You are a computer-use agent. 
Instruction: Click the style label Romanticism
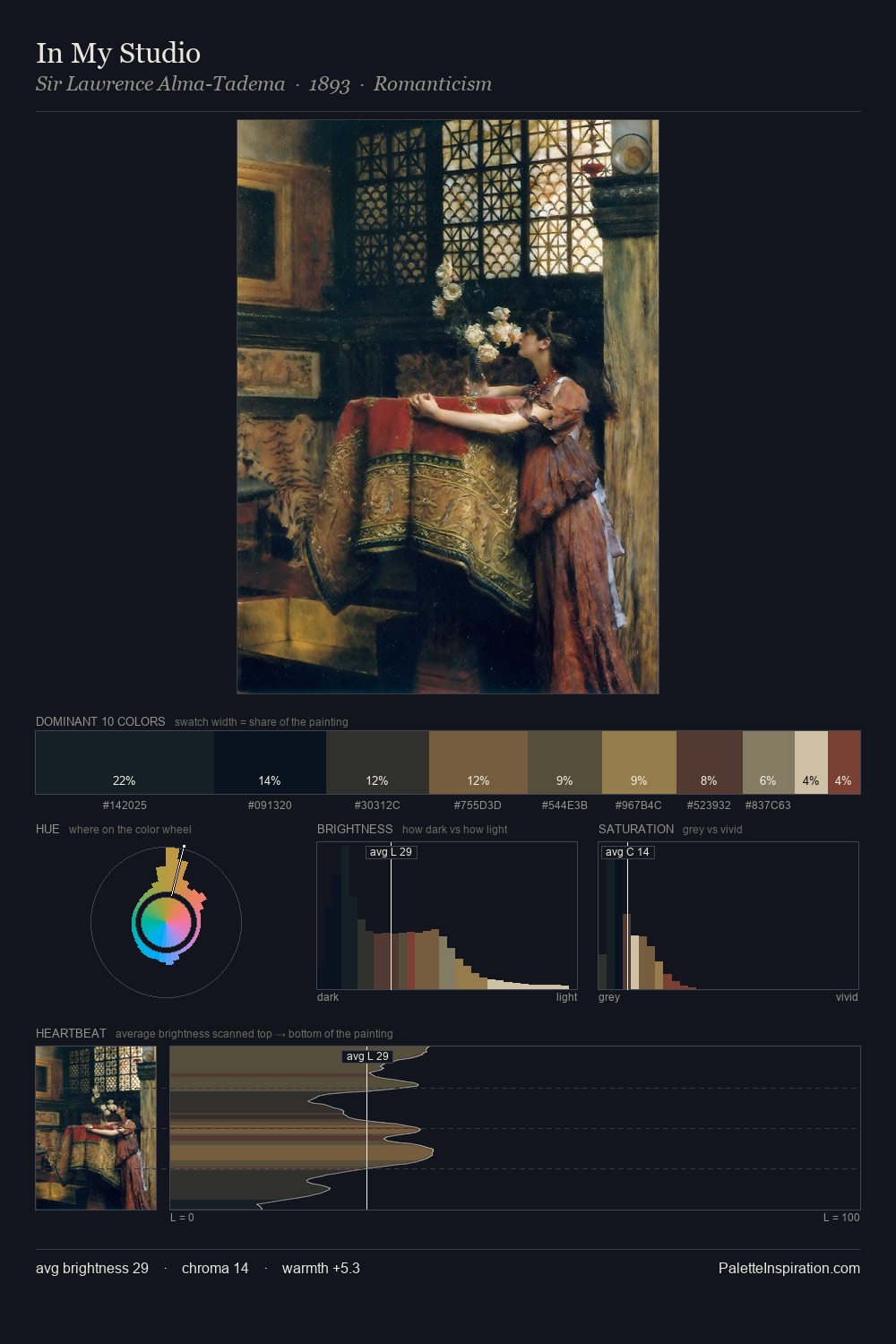[x=433, y=83]
